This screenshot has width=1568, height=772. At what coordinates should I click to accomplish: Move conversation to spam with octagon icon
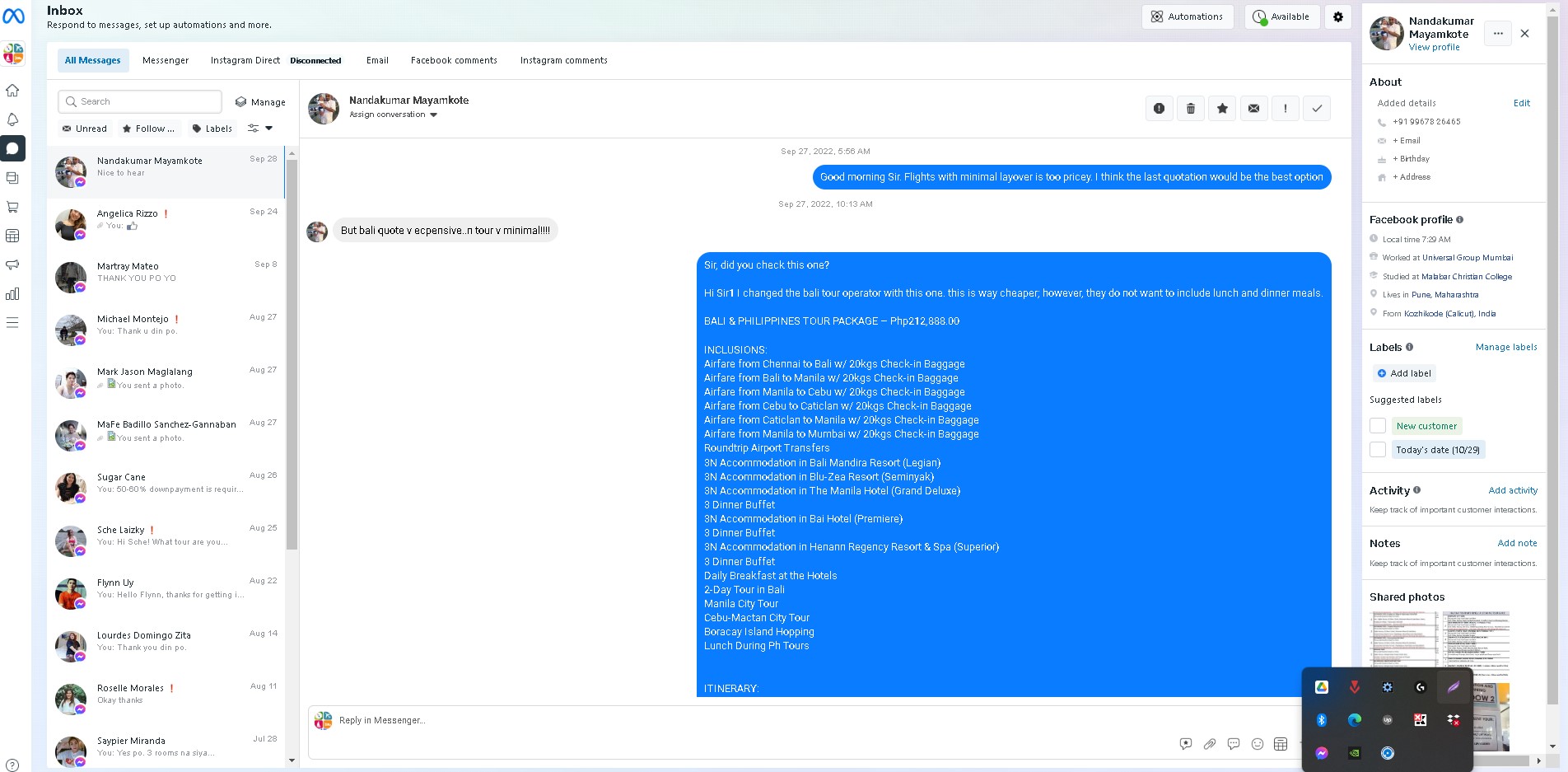tap(1159, 108)
